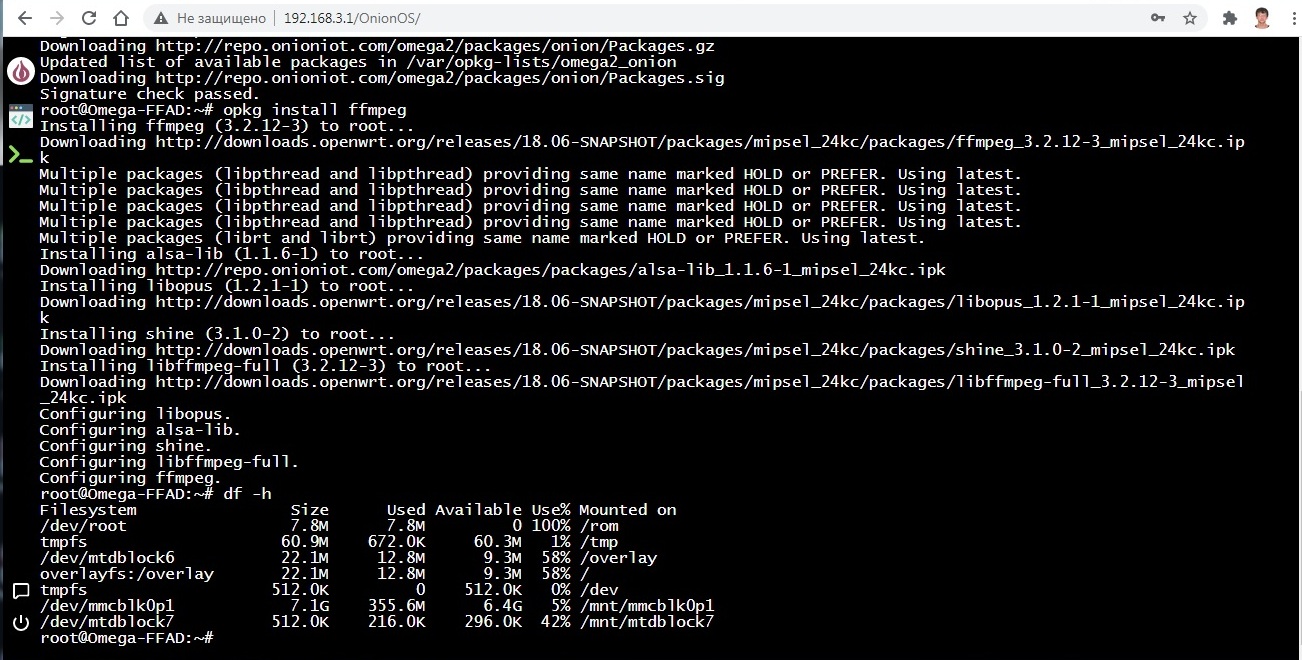Screen dimensions: 1302x660
Task: Click the '6.4G' available value
Action: pyautogui.click(x=502, y=606)
